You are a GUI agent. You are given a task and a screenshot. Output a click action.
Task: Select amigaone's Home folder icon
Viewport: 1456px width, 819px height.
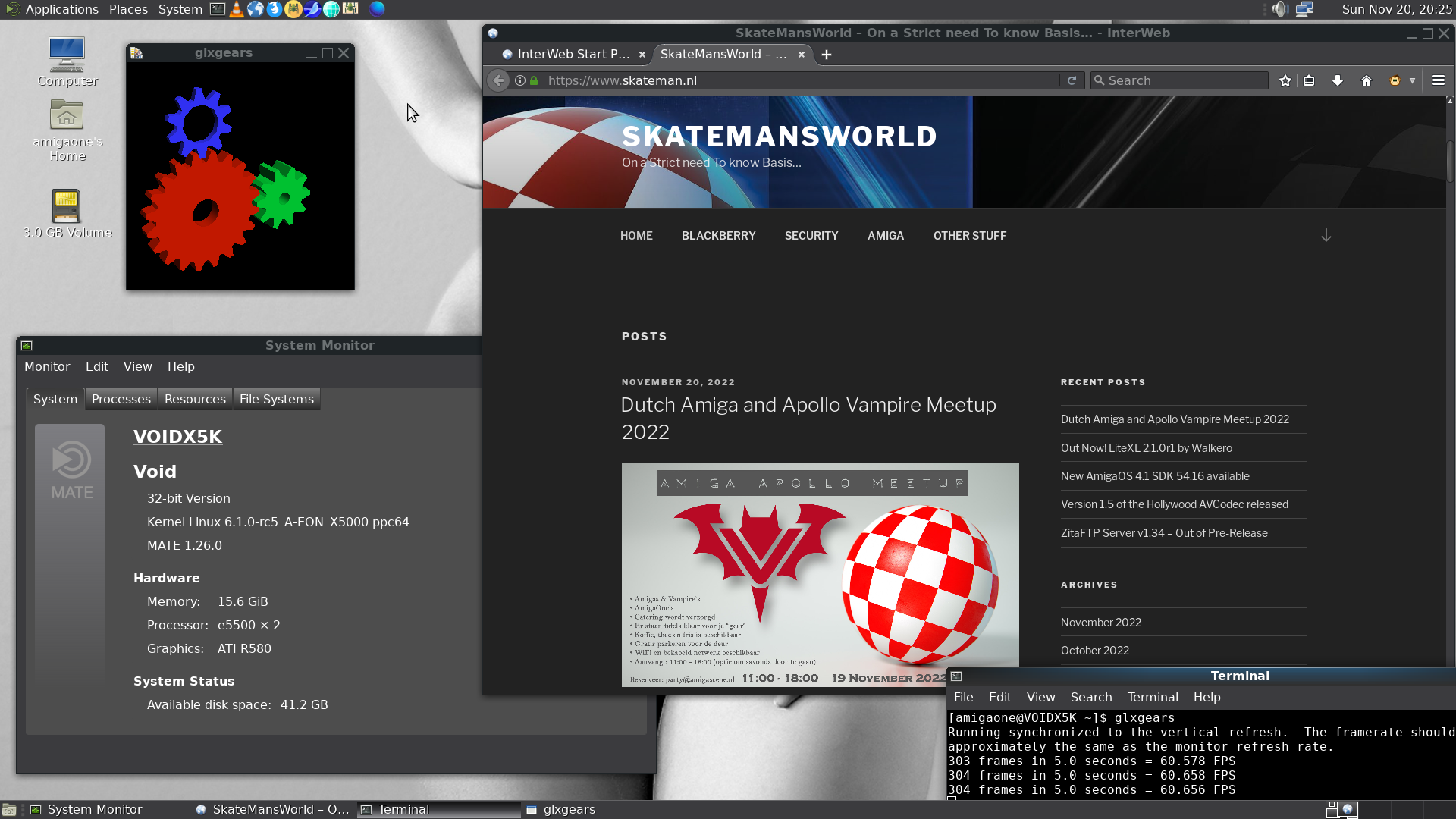67,130
